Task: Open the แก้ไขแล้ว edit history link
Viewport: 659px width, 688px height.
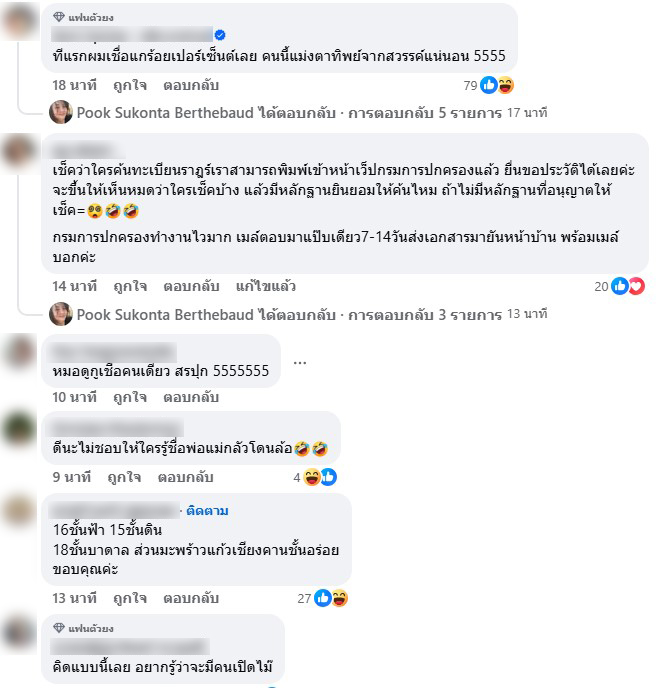Action: (x=266, y=286)
